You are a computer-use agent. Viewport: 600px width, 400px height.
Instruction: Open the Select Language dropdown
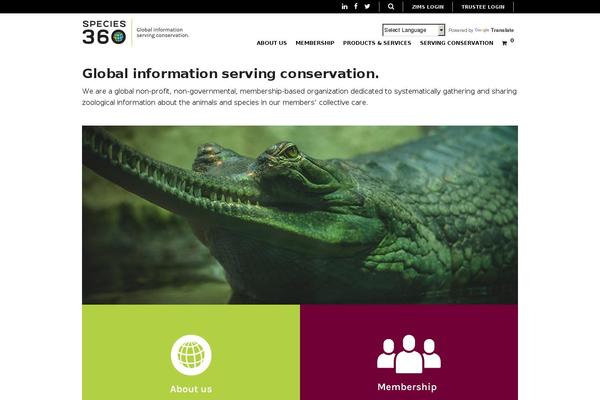click(413, 30)
